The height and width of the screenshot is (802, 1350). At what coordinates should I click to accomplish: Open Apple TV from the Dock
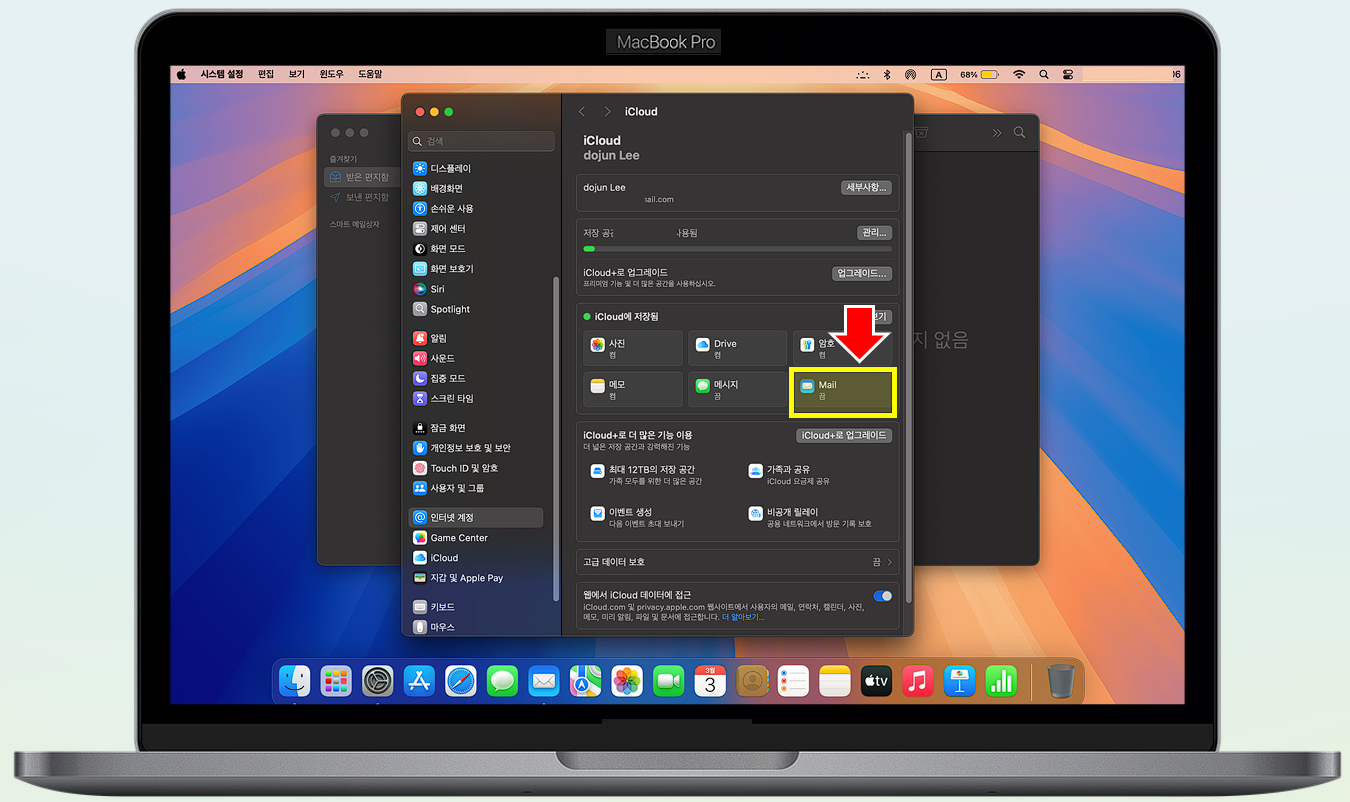(x=876, y=682)
